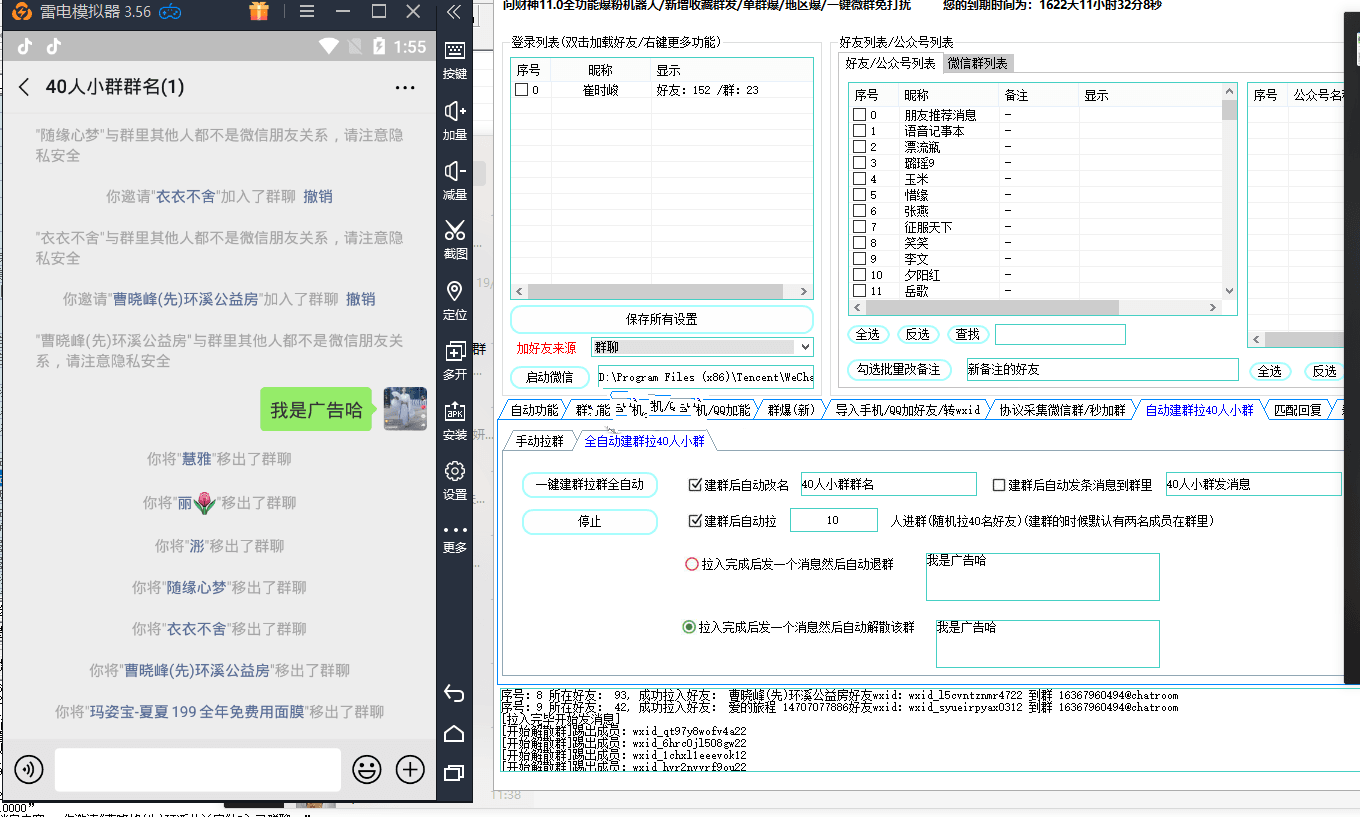Open emulator settings (设置) icon
1360x817 pixels.
[x=455, y=479]
